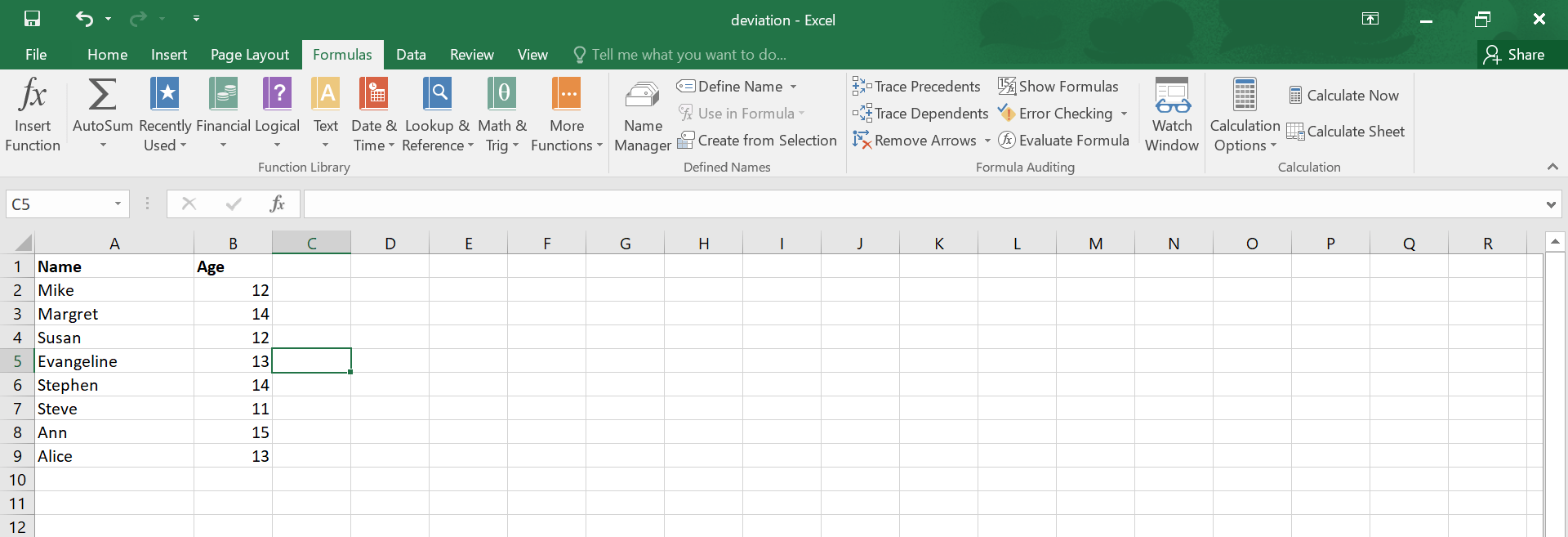Share the workbook via Share button

1515,54
